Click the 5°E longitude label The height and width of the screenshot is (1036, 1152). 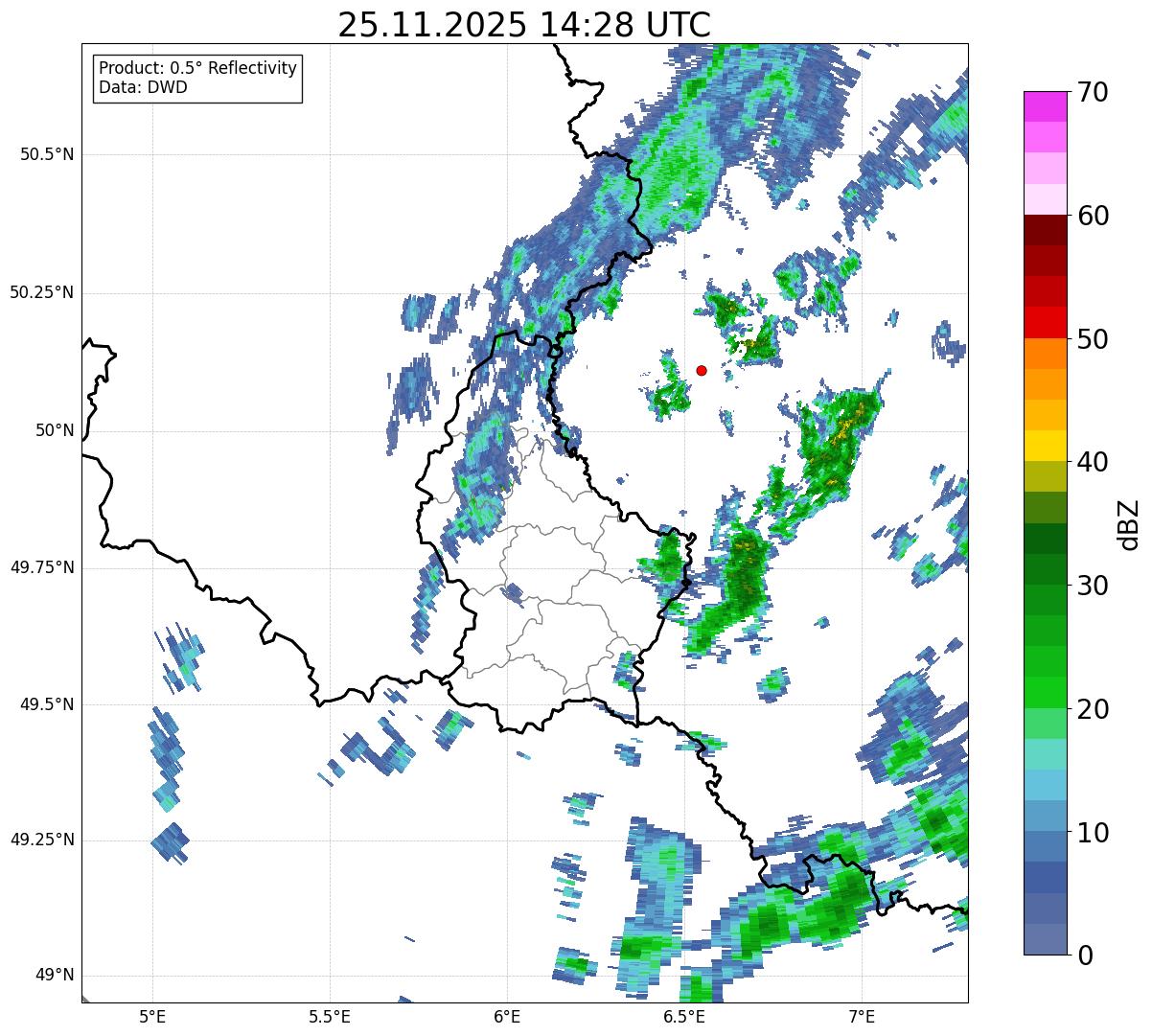pyautogui.click(x=152, y=1016)
